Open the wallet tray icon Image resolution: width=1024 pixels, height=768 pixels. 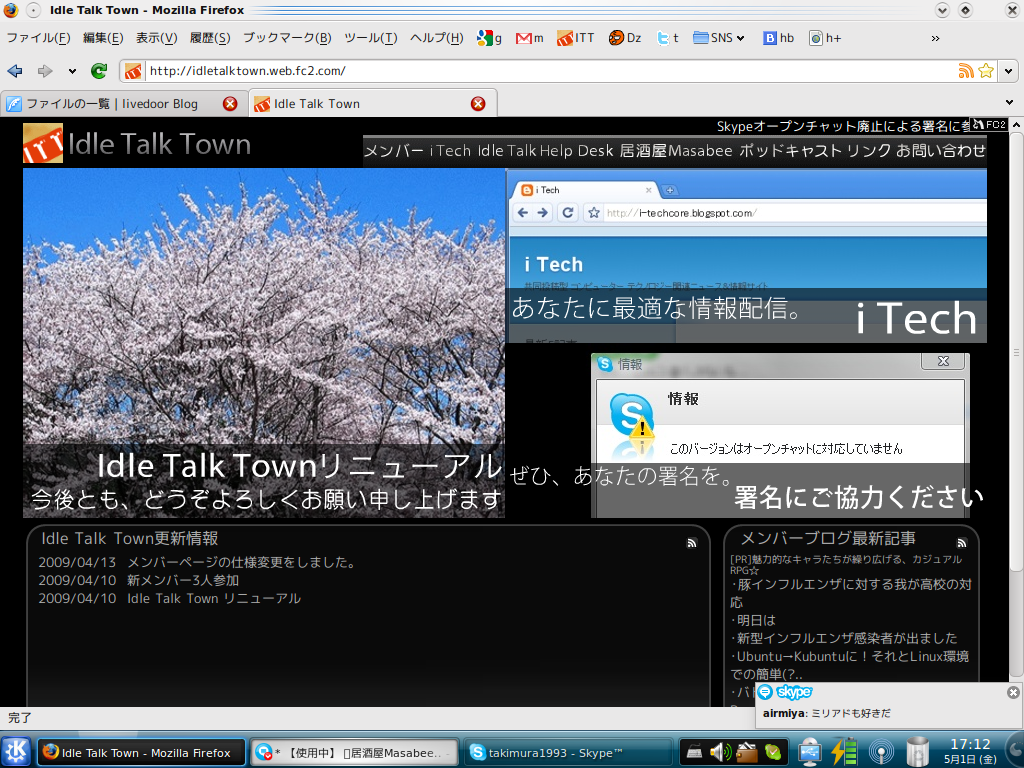(x=746, y=752)
